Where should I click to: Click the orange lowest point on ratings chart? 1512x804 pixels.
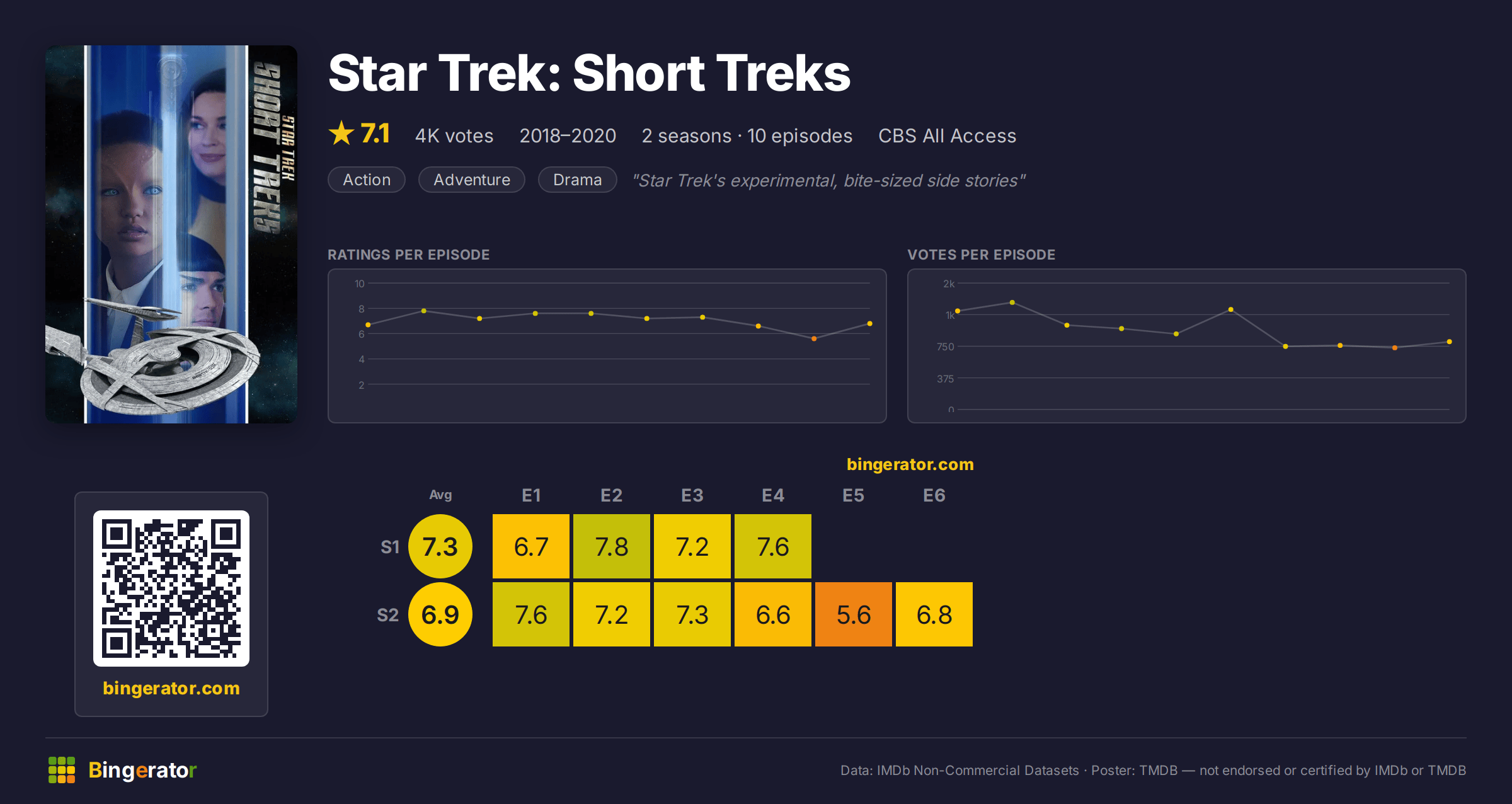(x=814, y=339)
